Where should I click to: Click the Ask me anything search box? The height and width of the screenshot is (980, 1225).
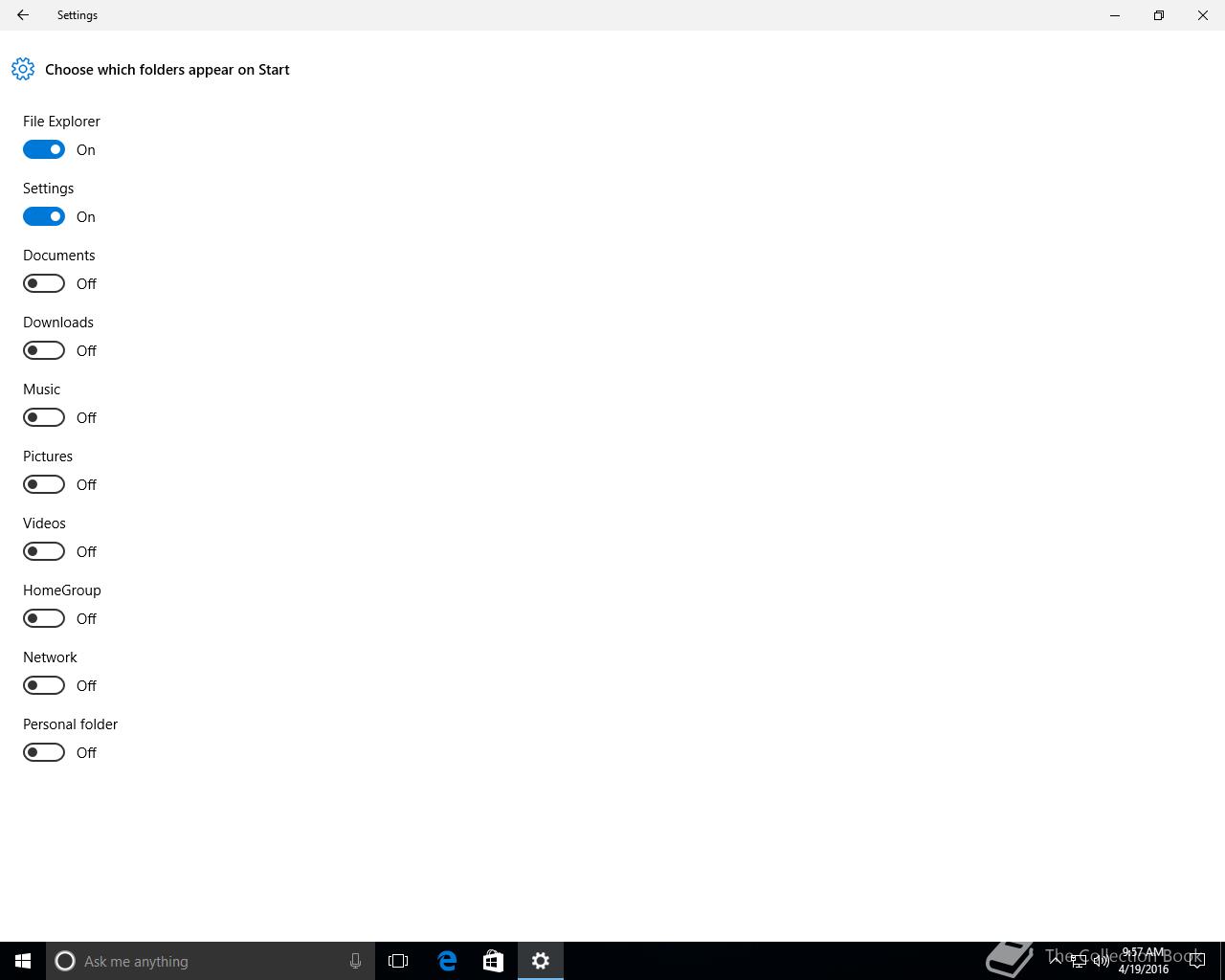(x=210, y=961)
